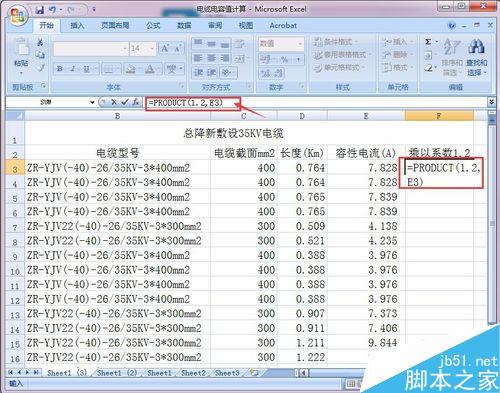Decrease indent in the alignment group
The height and width of the screenshot is (393, 500).
click(198, 72)
